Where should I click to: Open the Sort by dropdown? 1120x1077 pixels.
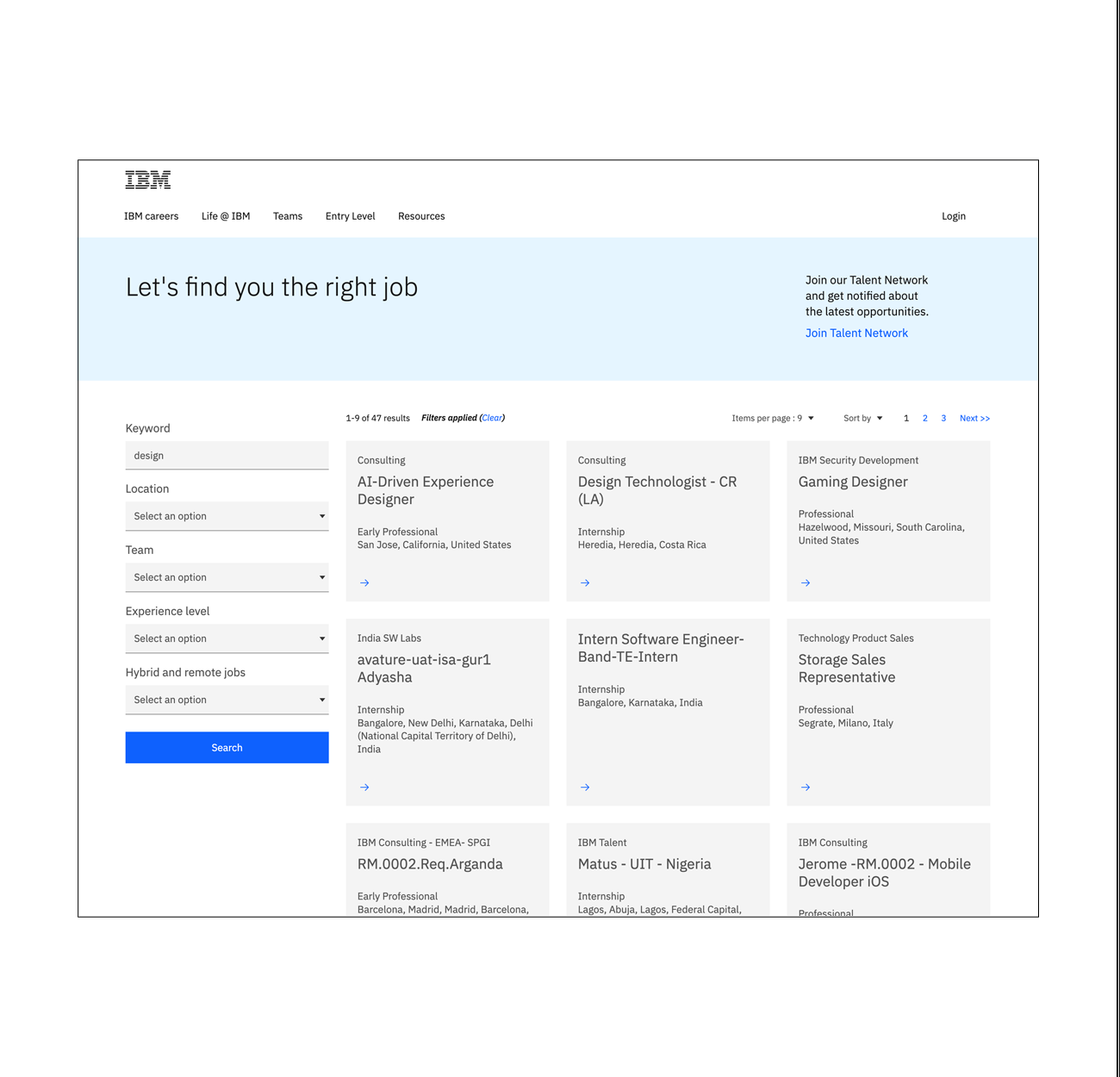pyautogui.click(x=862, y=418)
